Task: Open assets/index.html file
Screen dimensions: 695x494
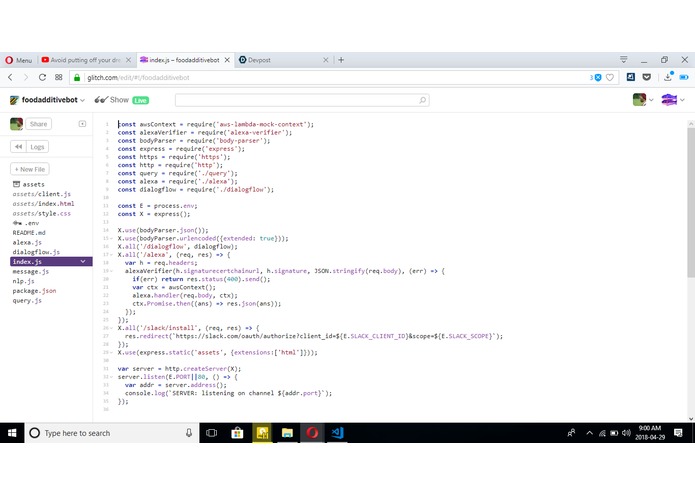Action: [x=43, y=204]
